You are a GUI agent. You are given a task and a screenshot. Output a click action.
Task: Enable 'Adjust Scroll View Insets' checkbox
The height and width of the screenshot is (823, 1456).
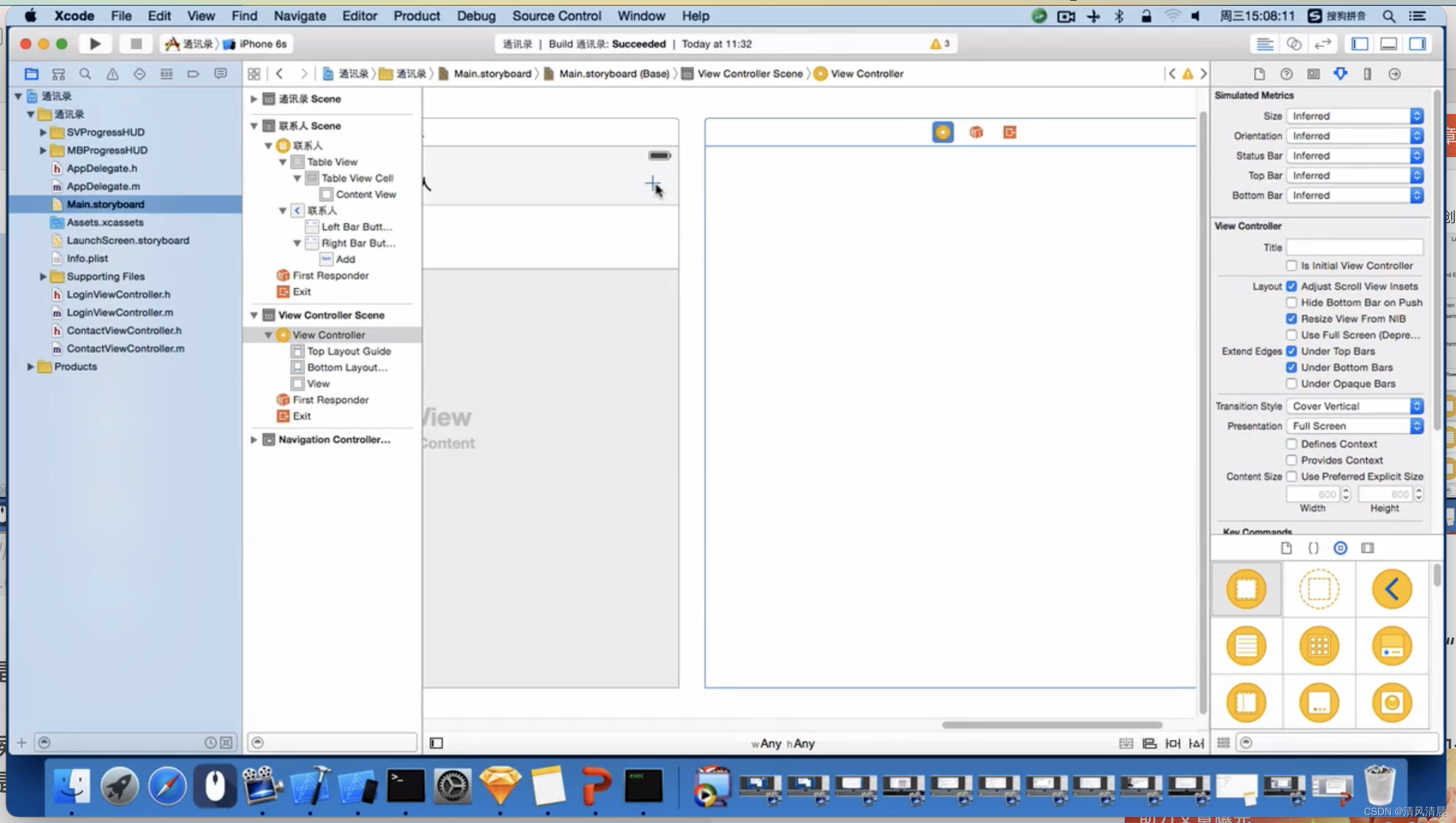[1291, 286]
